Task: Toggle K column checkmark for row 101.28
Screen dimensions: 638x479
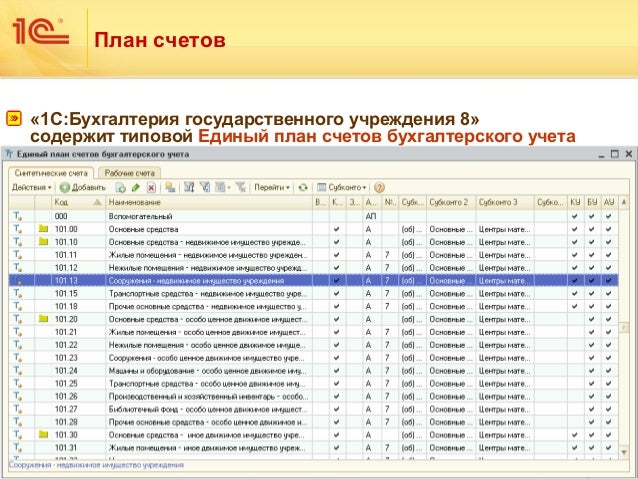Action: click(336, 422)
